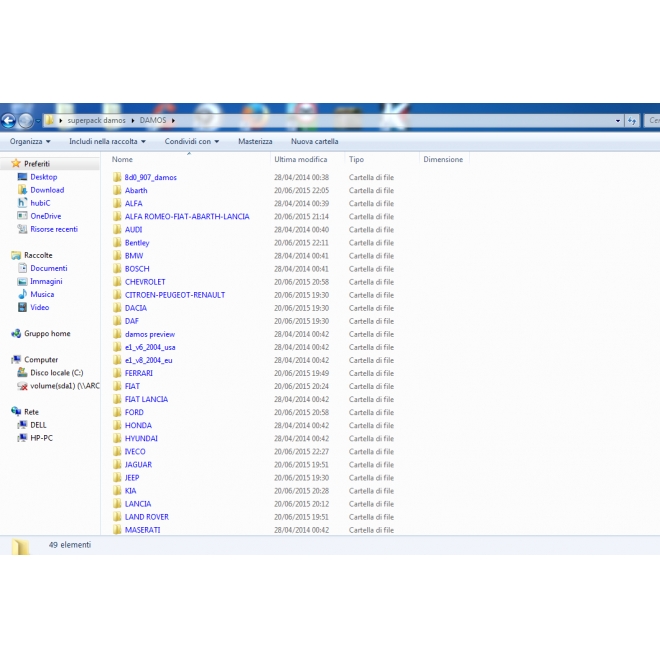Click the DACIA folder icon
660x660 pixels.
tap(117, 308)
